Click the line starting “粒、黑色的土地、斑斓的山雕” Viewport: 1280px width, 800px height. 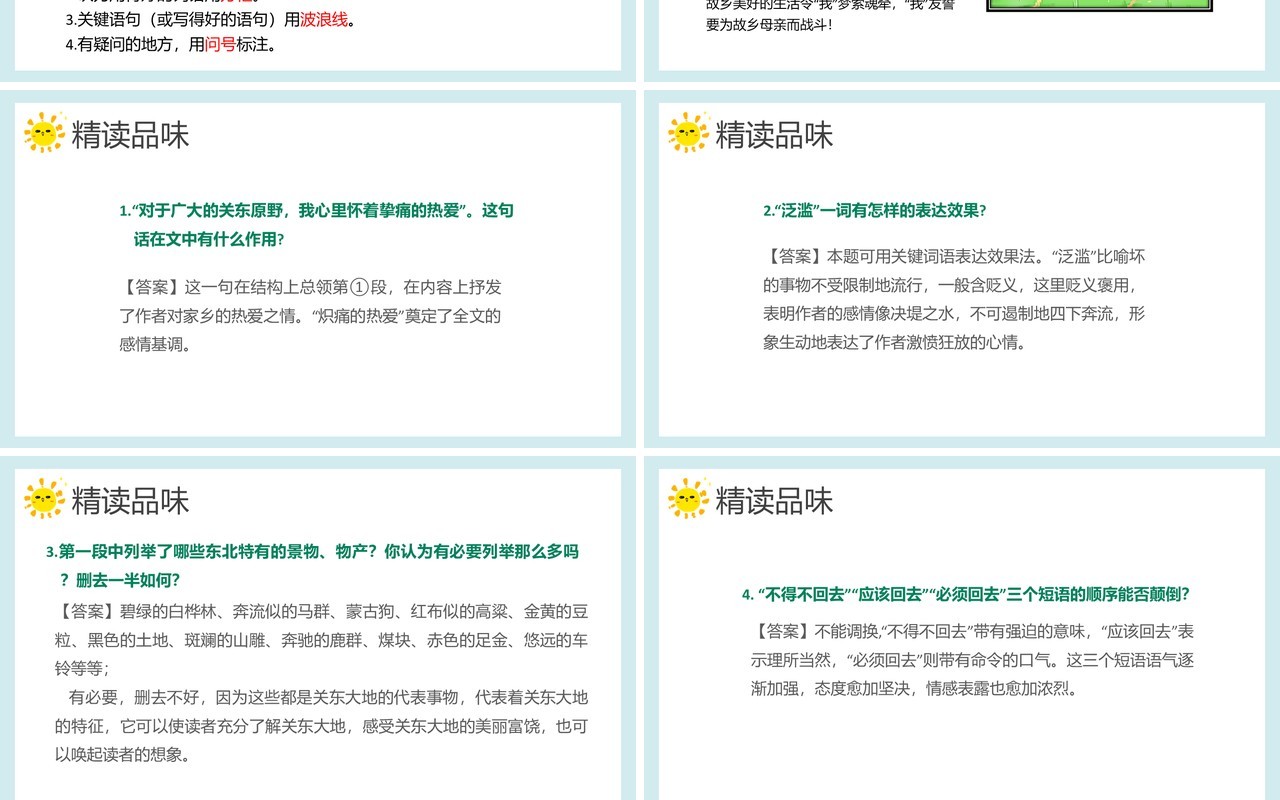coord(321,640)
